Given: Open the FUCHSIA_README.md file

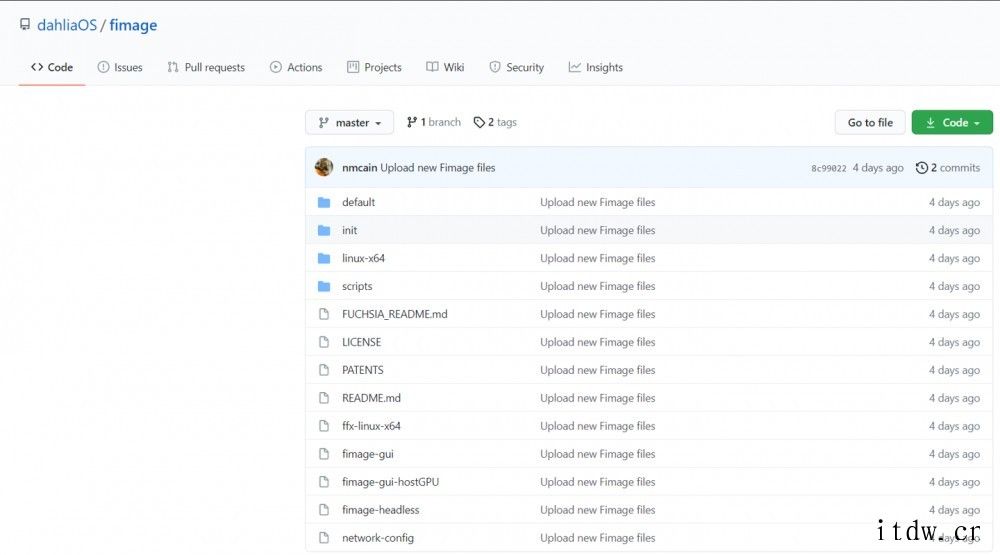Looking at the screenshot, I should point(395,314).
